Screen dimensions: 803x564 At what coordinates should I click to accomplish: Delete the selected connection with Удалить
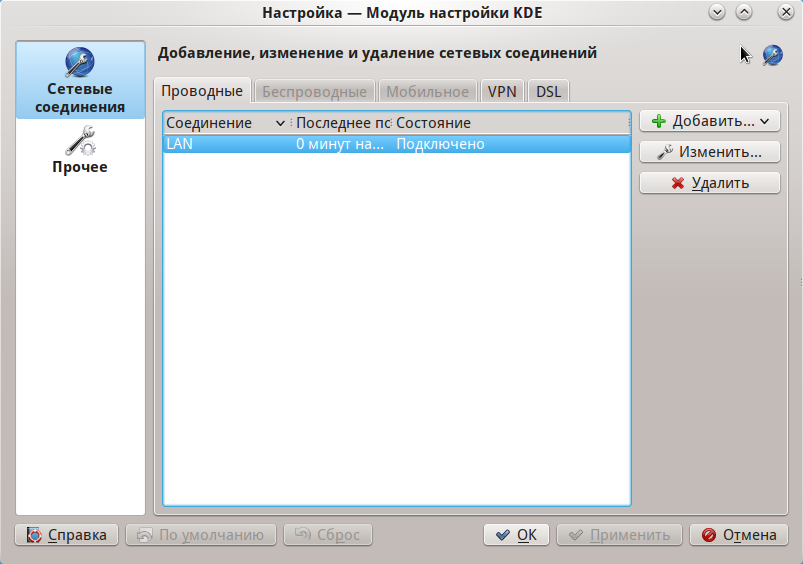[710, 183]
